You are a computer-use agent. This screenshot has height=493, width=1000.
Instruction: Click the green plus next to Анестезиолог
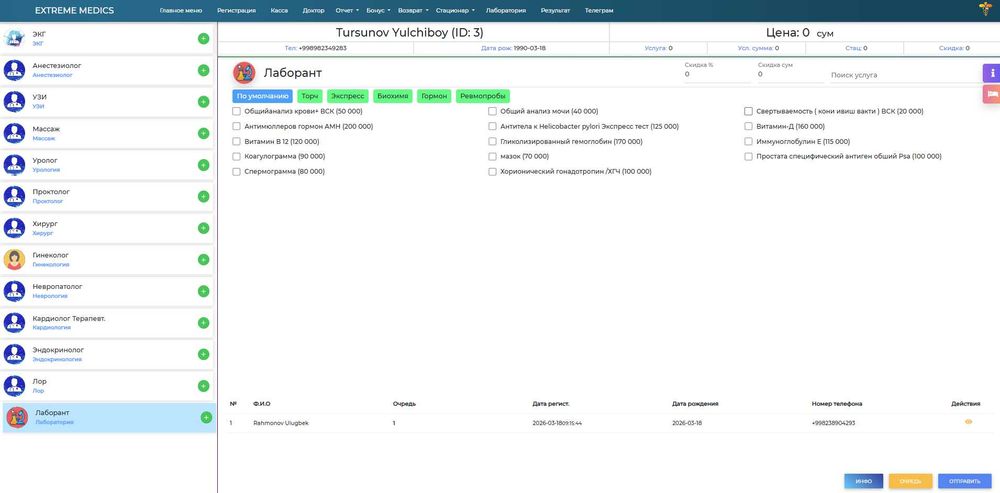coord(203,70)
